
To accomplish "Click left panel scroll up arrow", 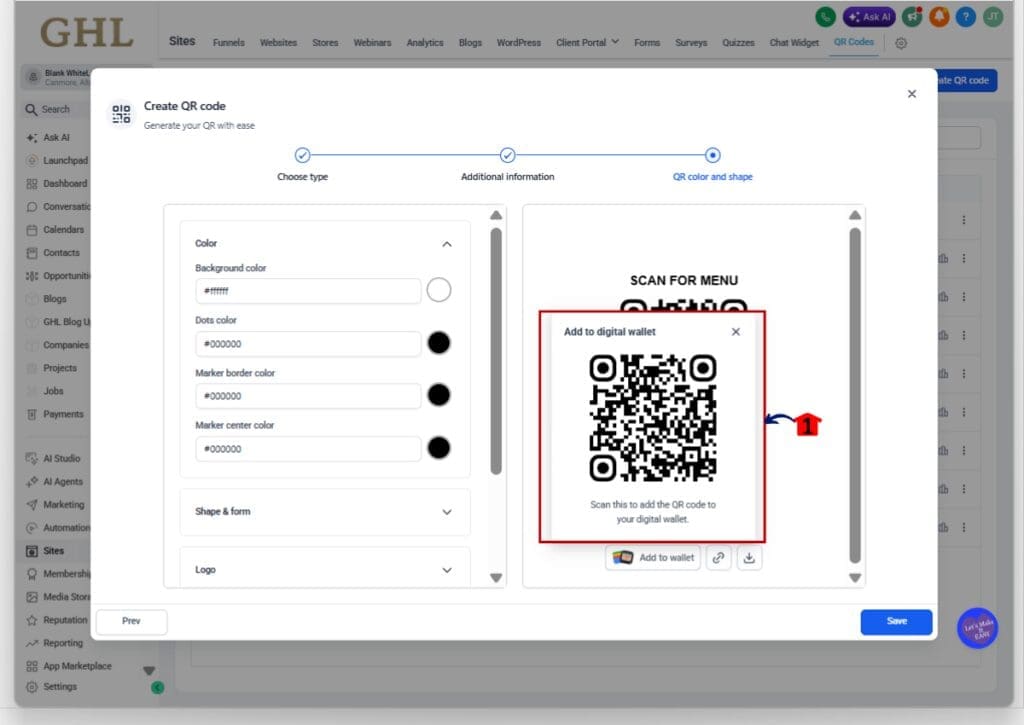I will (496, 216).
